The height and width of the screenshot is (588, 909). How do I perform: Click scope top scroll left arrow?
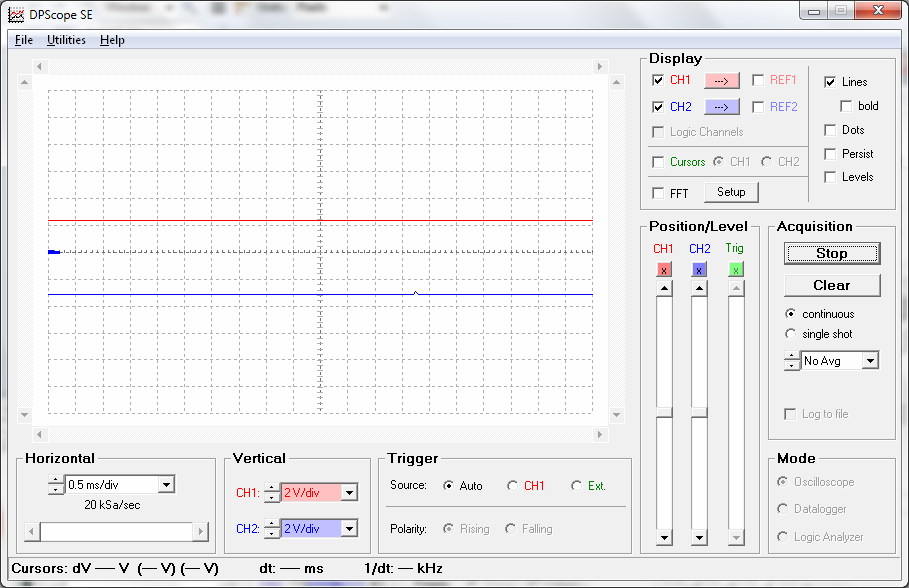pos(39,67)
